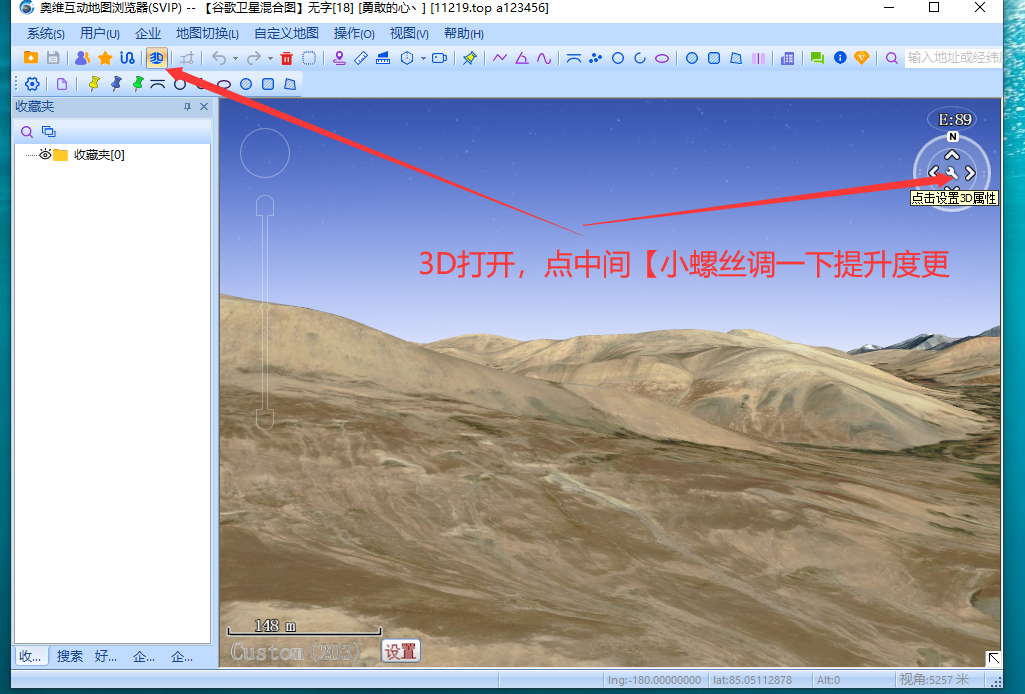Open the blue gear settings icon

(x=32, y=84)
